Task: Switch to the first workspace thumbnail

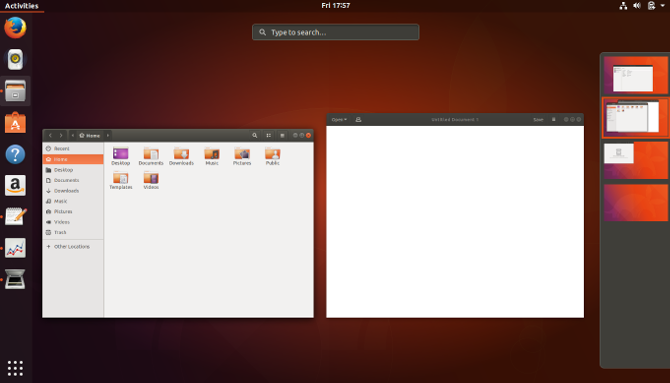Action: point(636,75)
